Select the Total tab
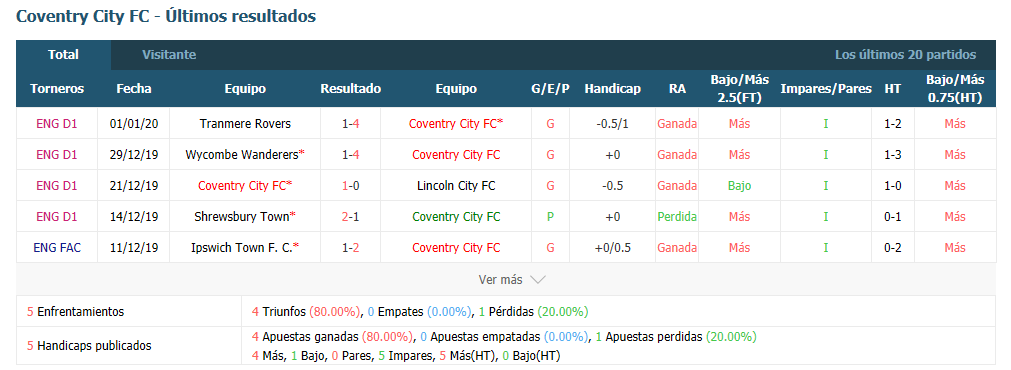 tap(63, 55)
